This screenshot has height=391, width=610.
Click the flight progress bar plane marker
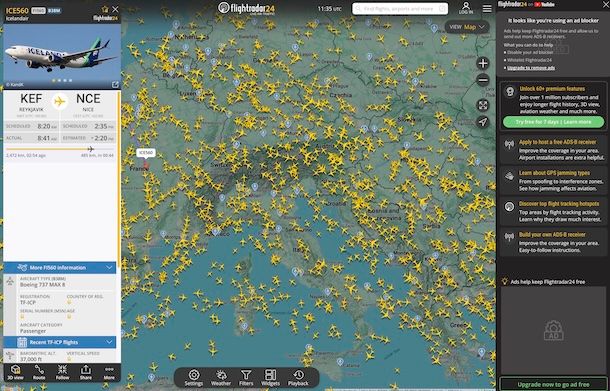(91, 149)
